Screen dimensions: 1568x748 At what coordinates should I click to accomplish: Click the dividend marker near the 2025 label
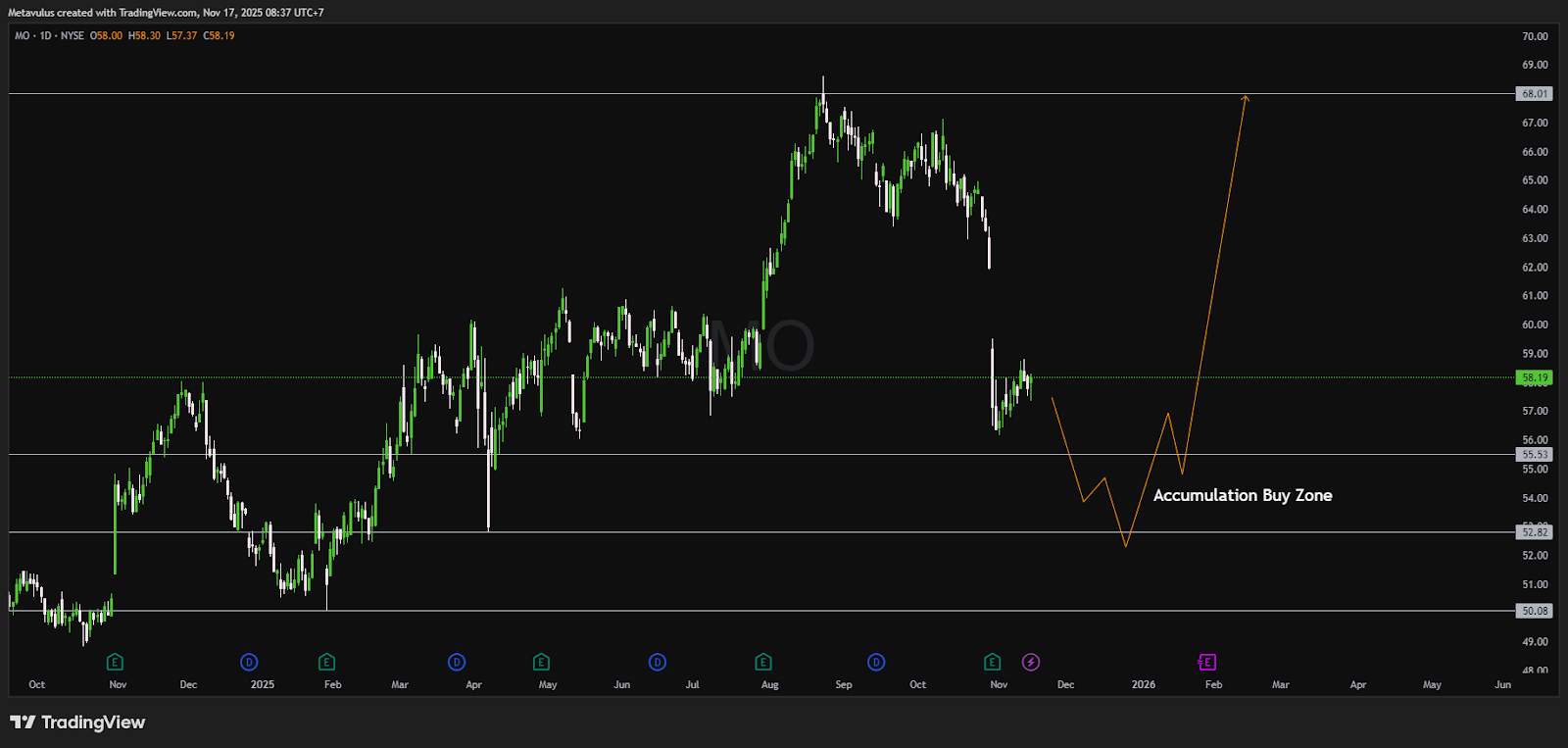(x=249, y=663)
